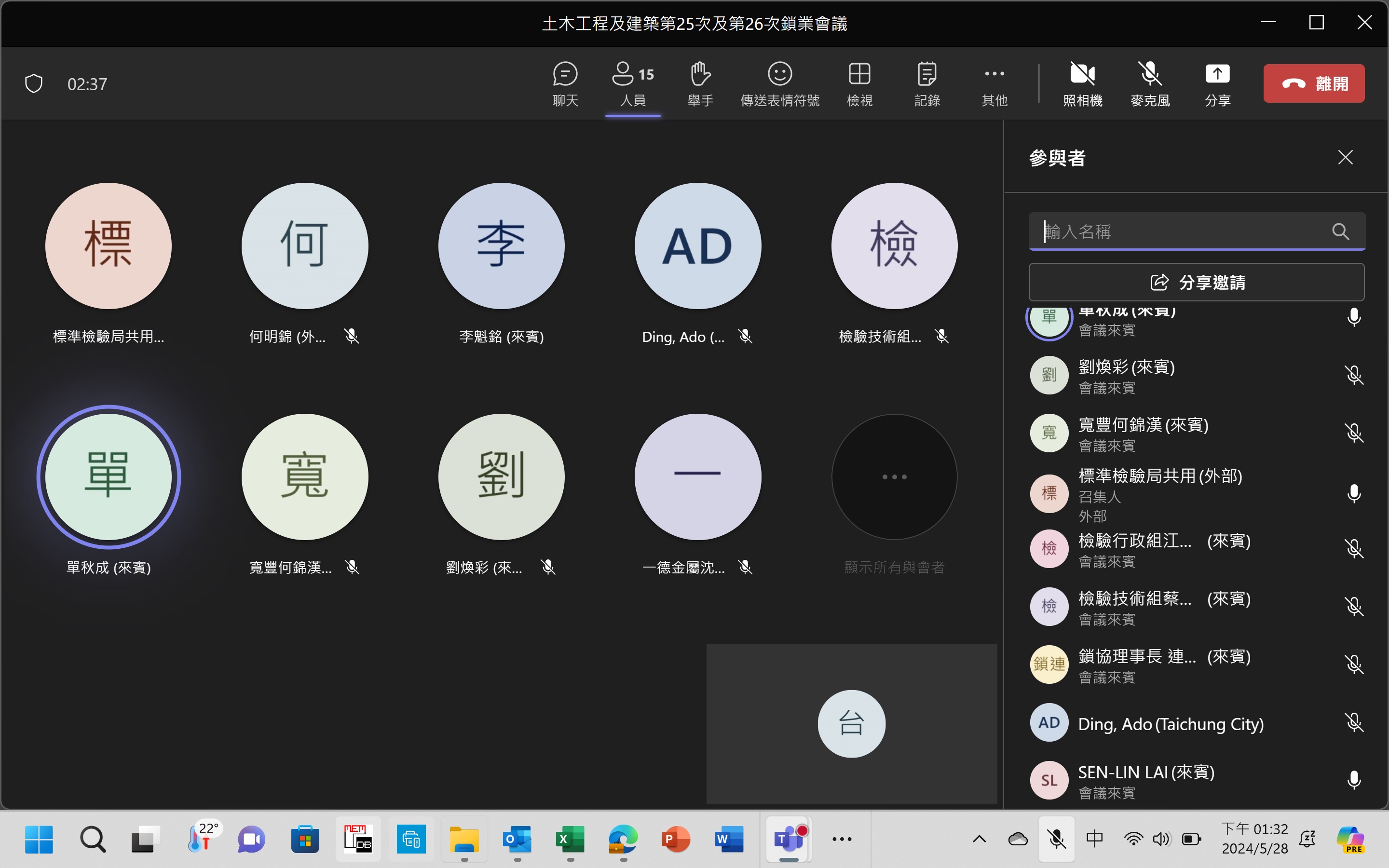The height and width of the screenshot is (868, 1389).
Task: Open PowerPoint from the taskbar
Action: pos(676,839)
